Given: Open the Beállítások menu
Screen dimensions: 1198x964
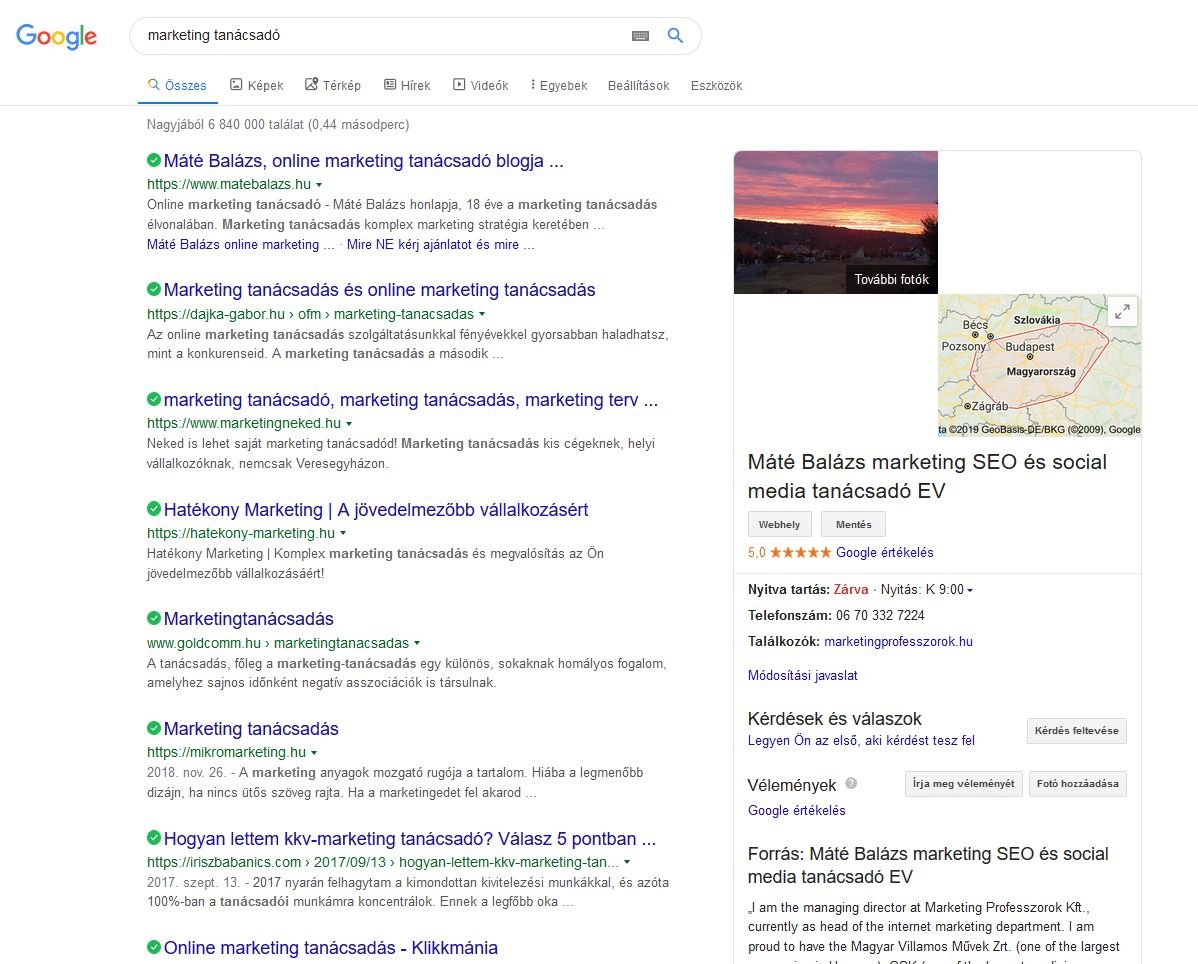Looking at the screenshot, I should pyautogui.click(x=637, y=85).
